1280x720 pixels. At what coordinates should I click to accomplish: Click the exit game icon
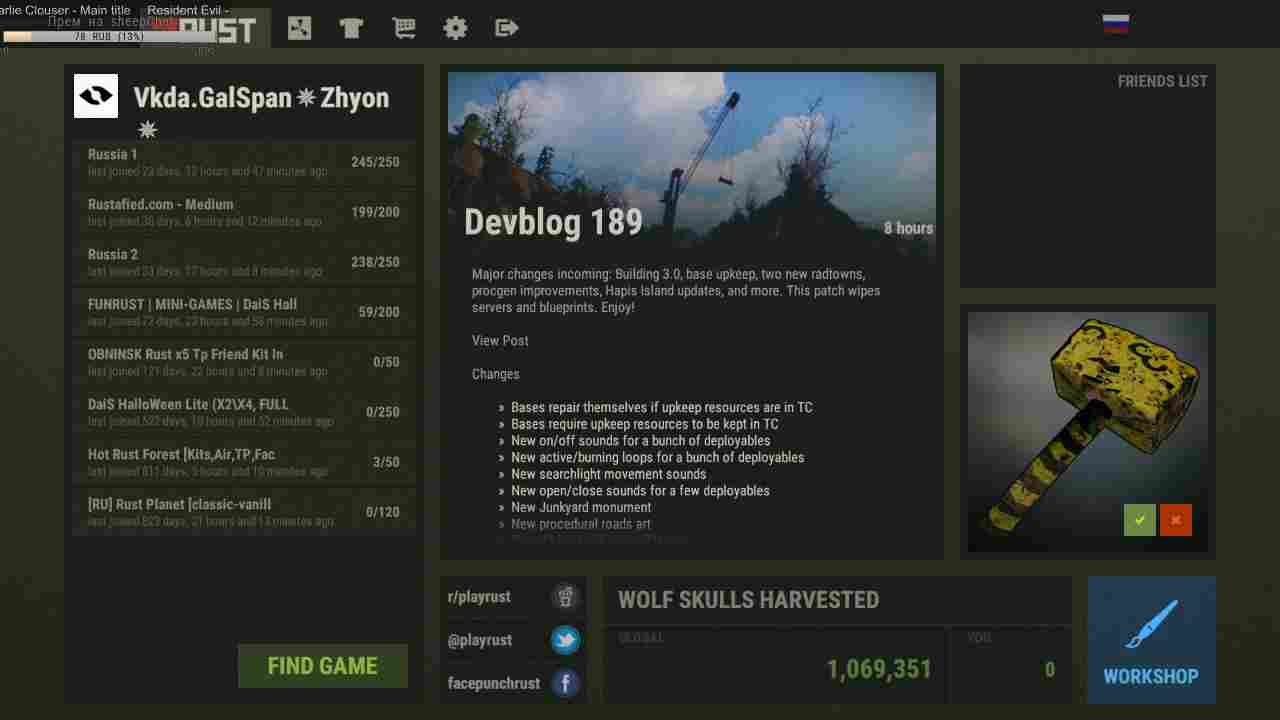(x=507, y=28)
